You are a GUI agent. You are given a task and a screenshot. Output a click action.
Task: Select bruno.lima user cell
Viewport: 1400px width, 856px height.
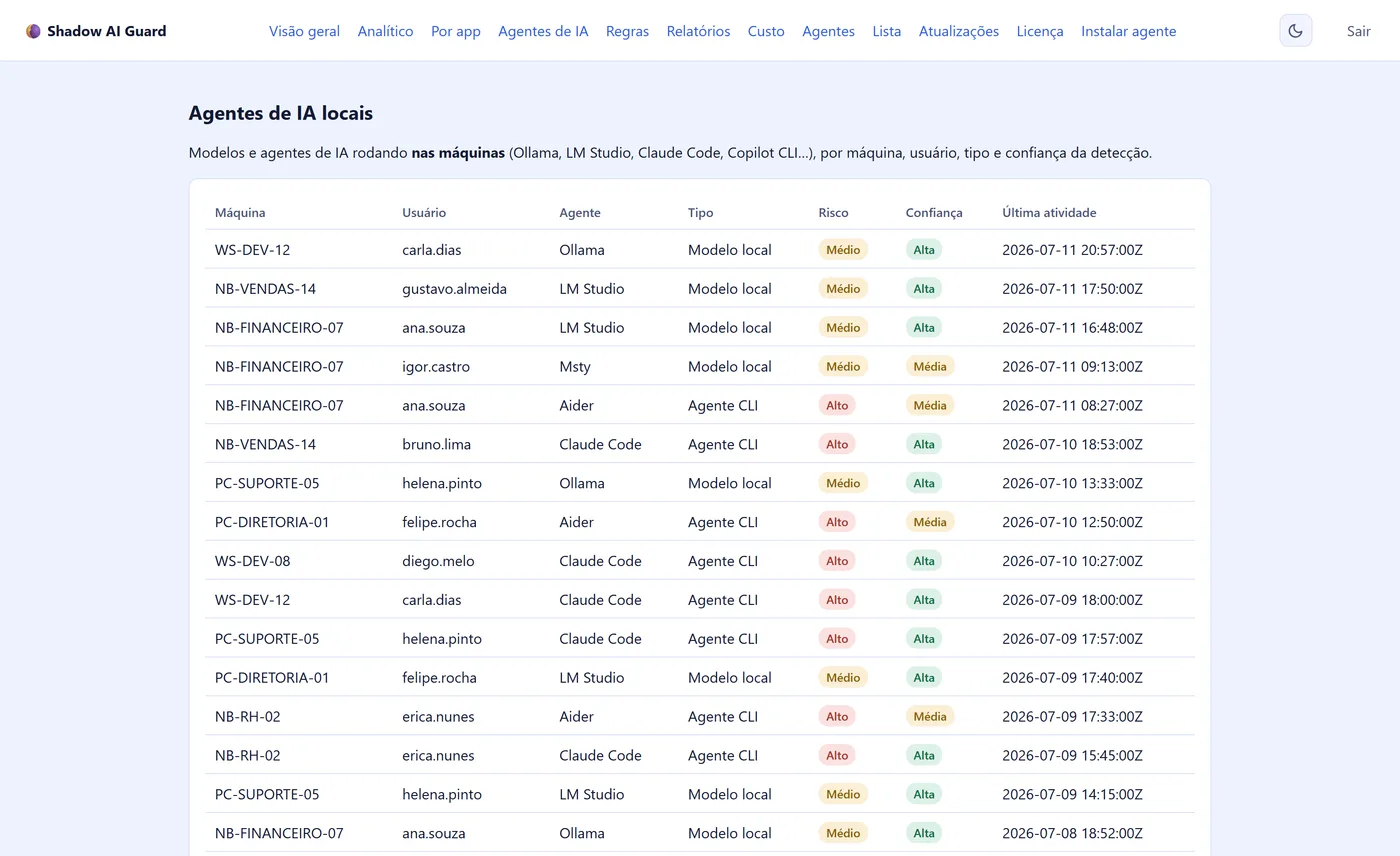pos(436,444)
